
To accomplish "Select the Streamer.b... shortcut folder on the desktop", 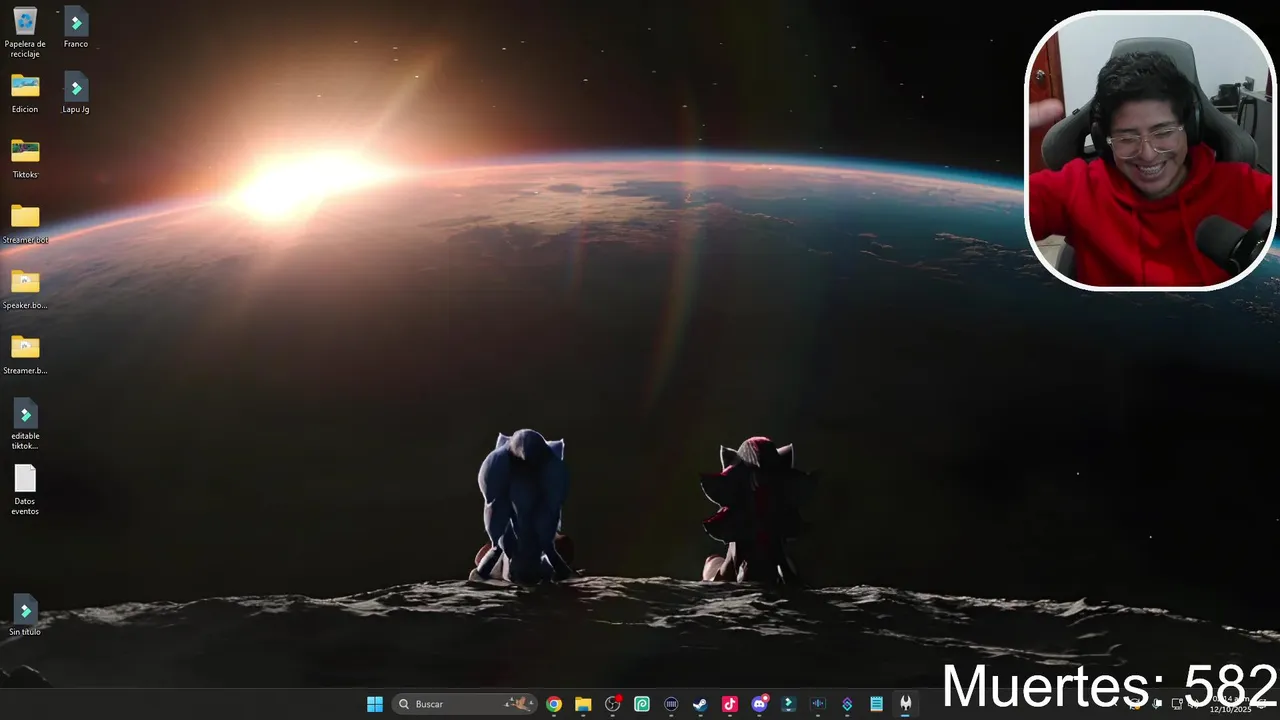I will (x=25, y=354).
